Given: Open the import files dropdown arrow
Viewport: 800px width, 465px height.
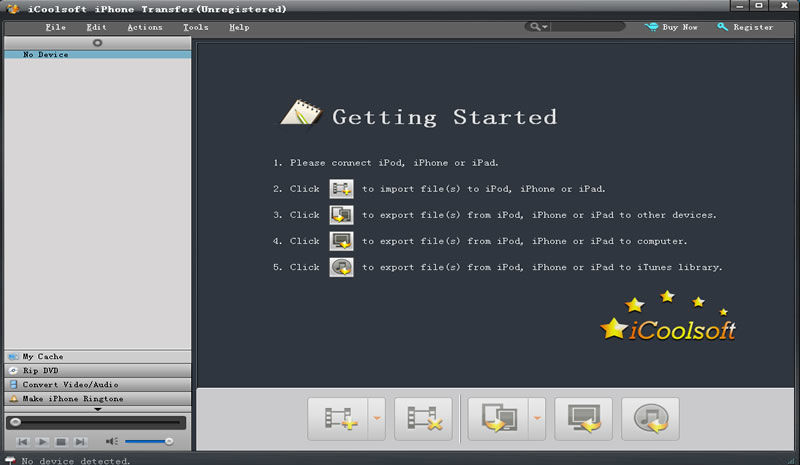Looking at the screenshot, I should click(377, 419).
